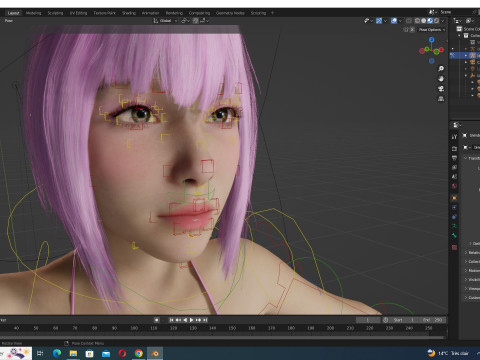This screenshot has height=360, width=480.
Task: Open the Scripting workspace tab
Action: tap(258, 13)
